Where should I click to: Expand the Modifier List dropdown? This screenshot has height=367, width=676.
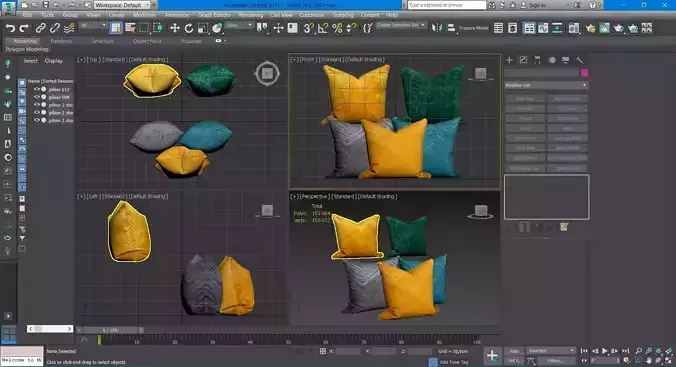546,85
